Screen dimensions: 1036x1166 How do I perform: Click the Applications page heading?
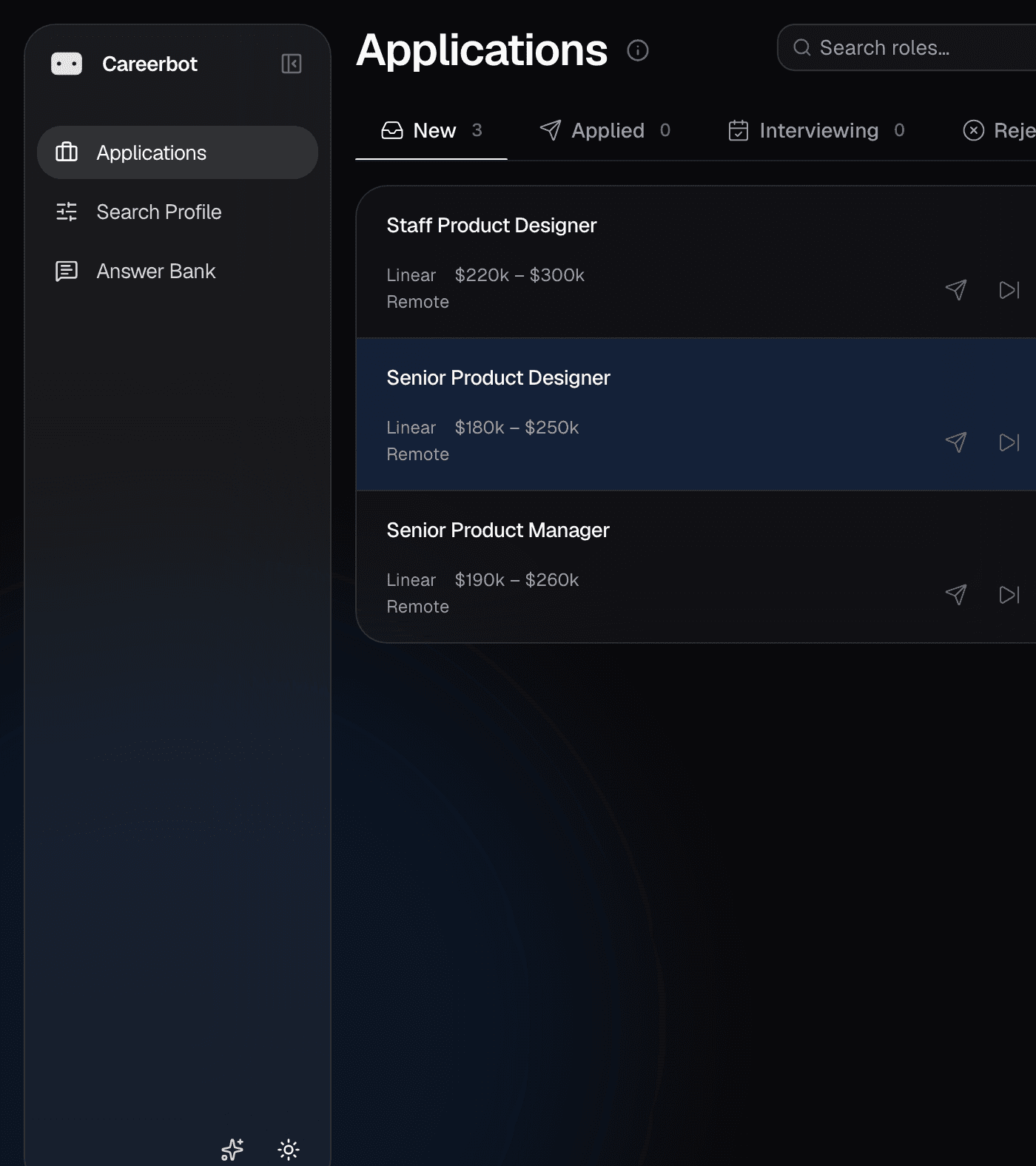(482, 50)
